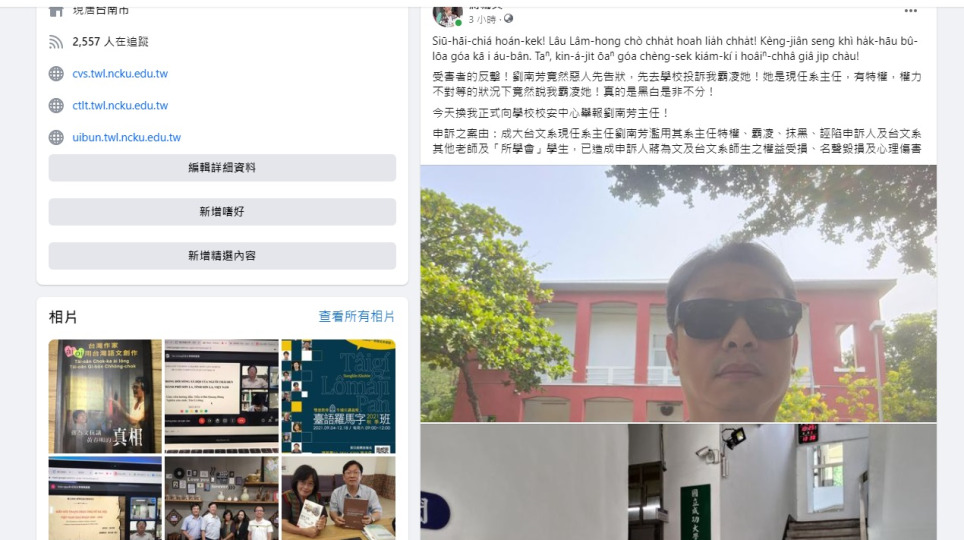The image size is (964, 540).
Task: Open the post options three-dots menu
Action: pos(911,11)
